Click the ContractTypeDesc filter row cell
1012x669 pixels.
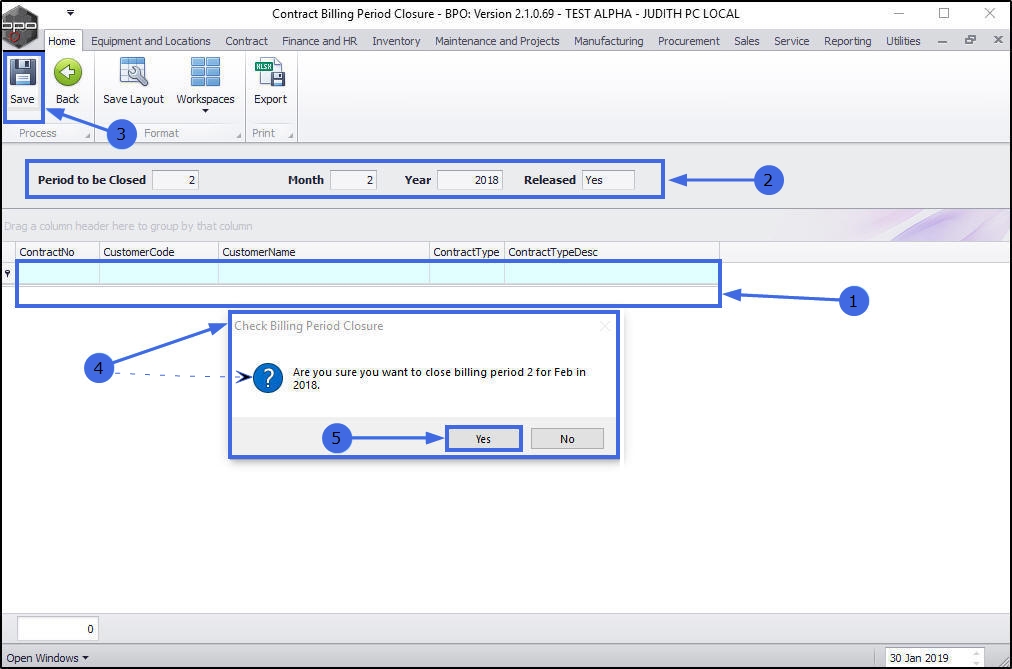coord(611,274)
